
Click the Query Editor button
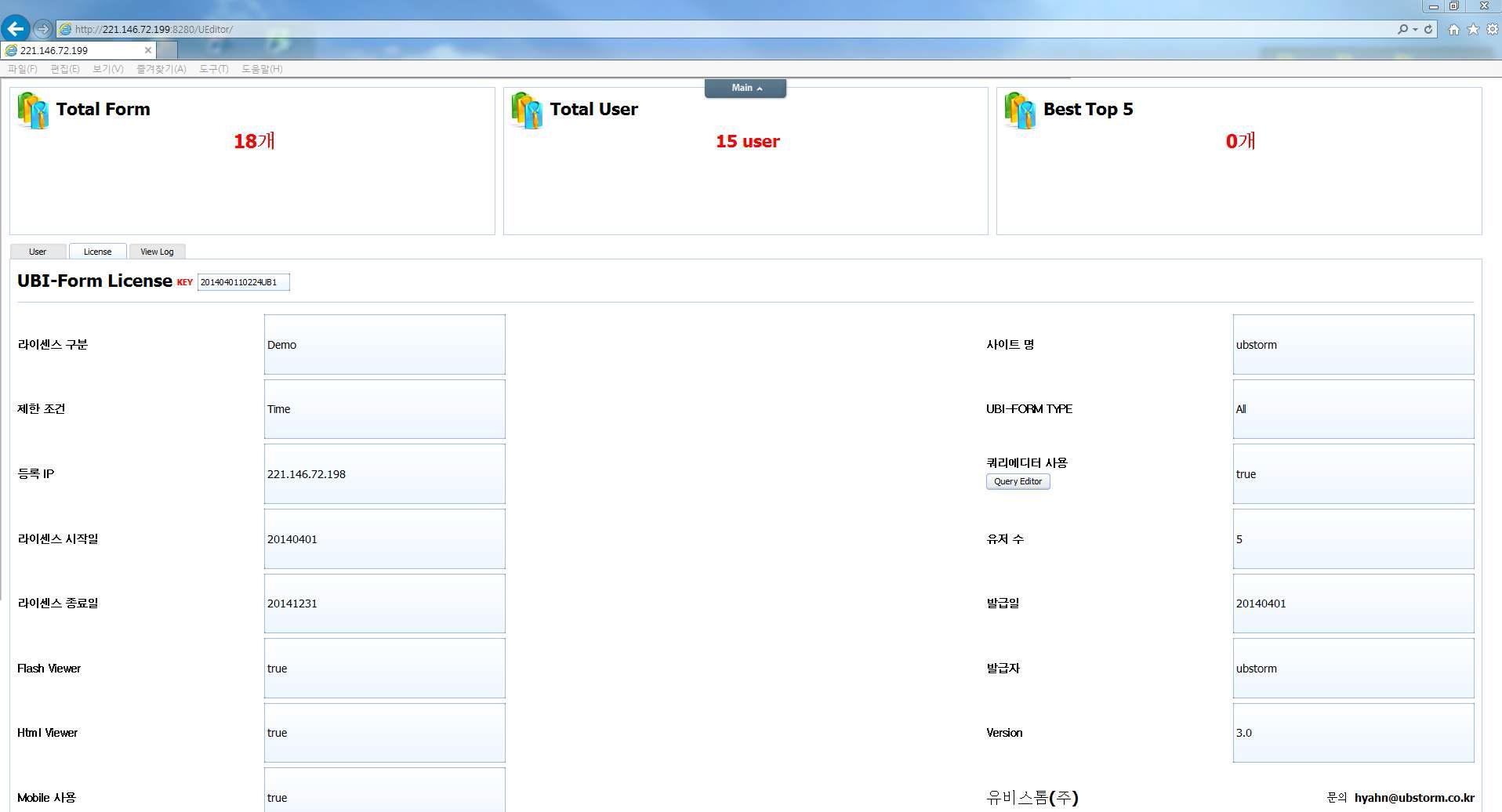(1018, 481)
